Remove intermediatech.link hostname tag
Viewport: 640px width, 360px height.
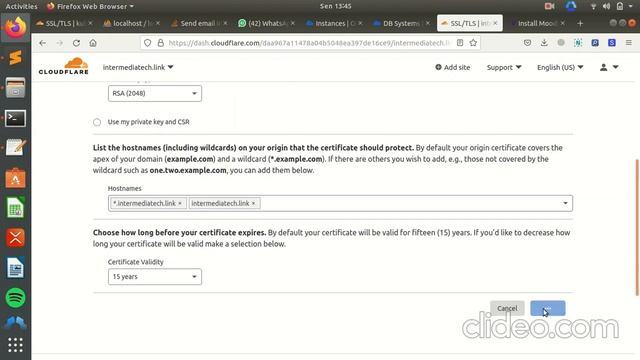click(x=253, y=203)
